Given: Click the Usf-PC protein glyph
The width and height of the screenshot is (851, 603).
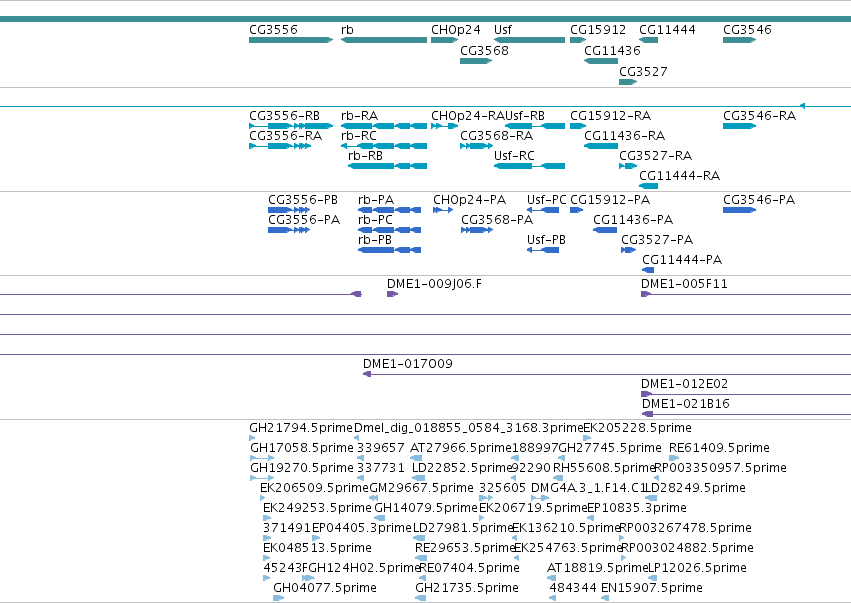Looking at the screenshot, I should 543,210.
